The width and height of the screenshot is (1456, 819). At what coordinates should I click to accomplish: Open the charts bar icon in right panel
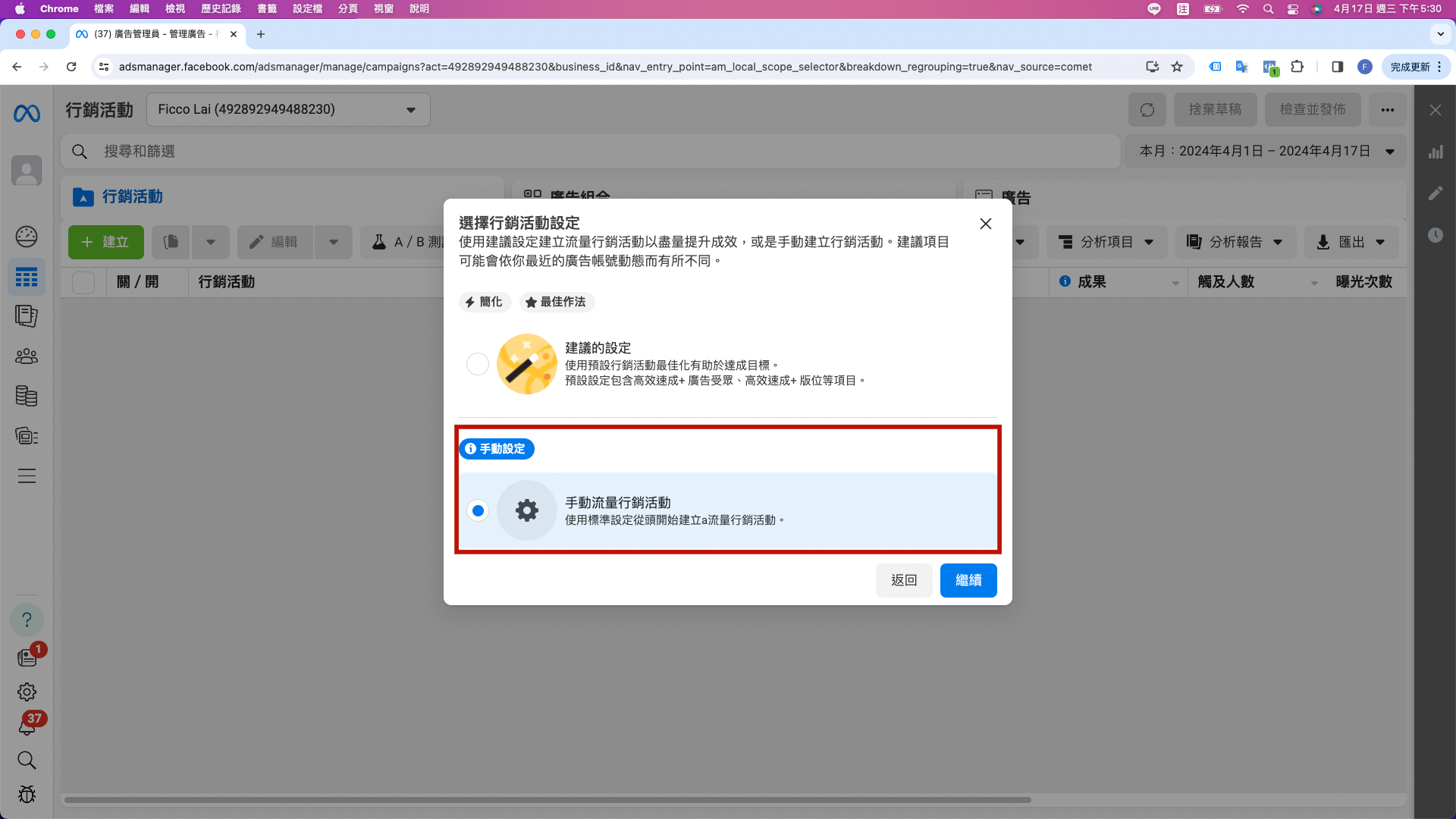coord(1436,152)
